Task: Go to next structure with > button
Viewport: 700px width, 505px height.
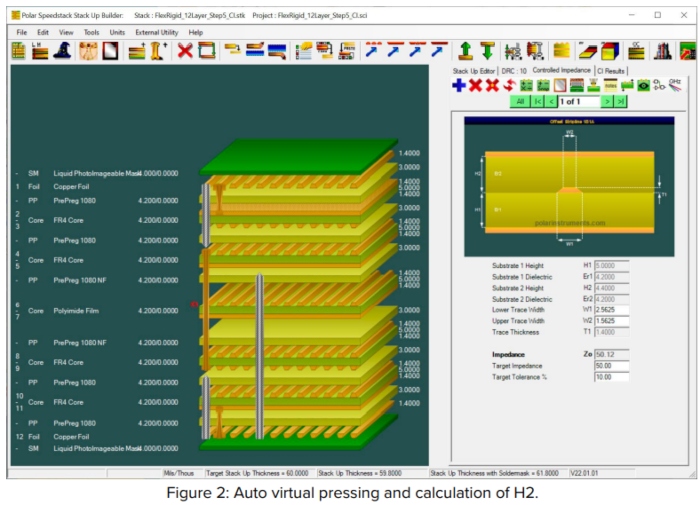Action: 607,102
